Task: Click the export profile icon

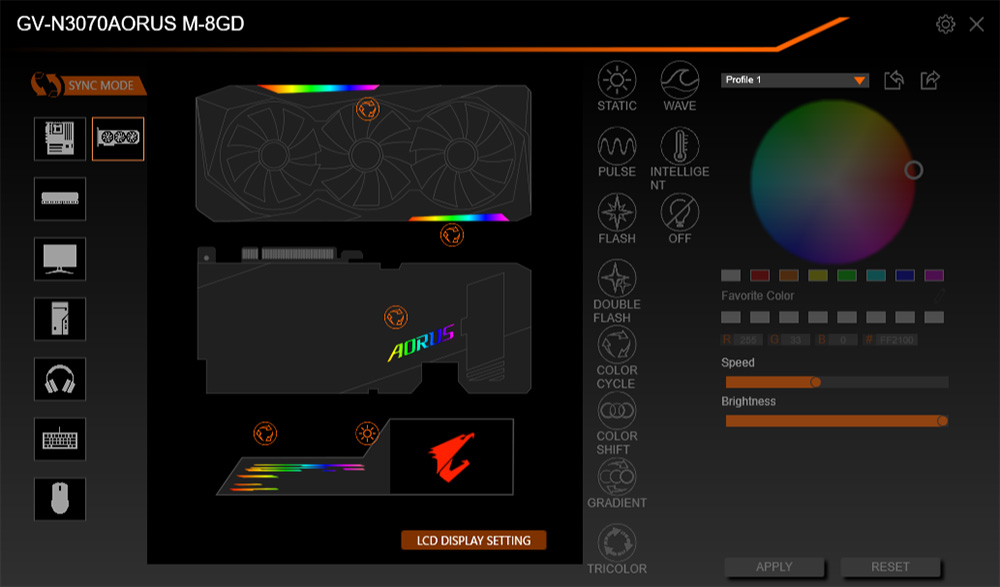Action: click(930, 80)
